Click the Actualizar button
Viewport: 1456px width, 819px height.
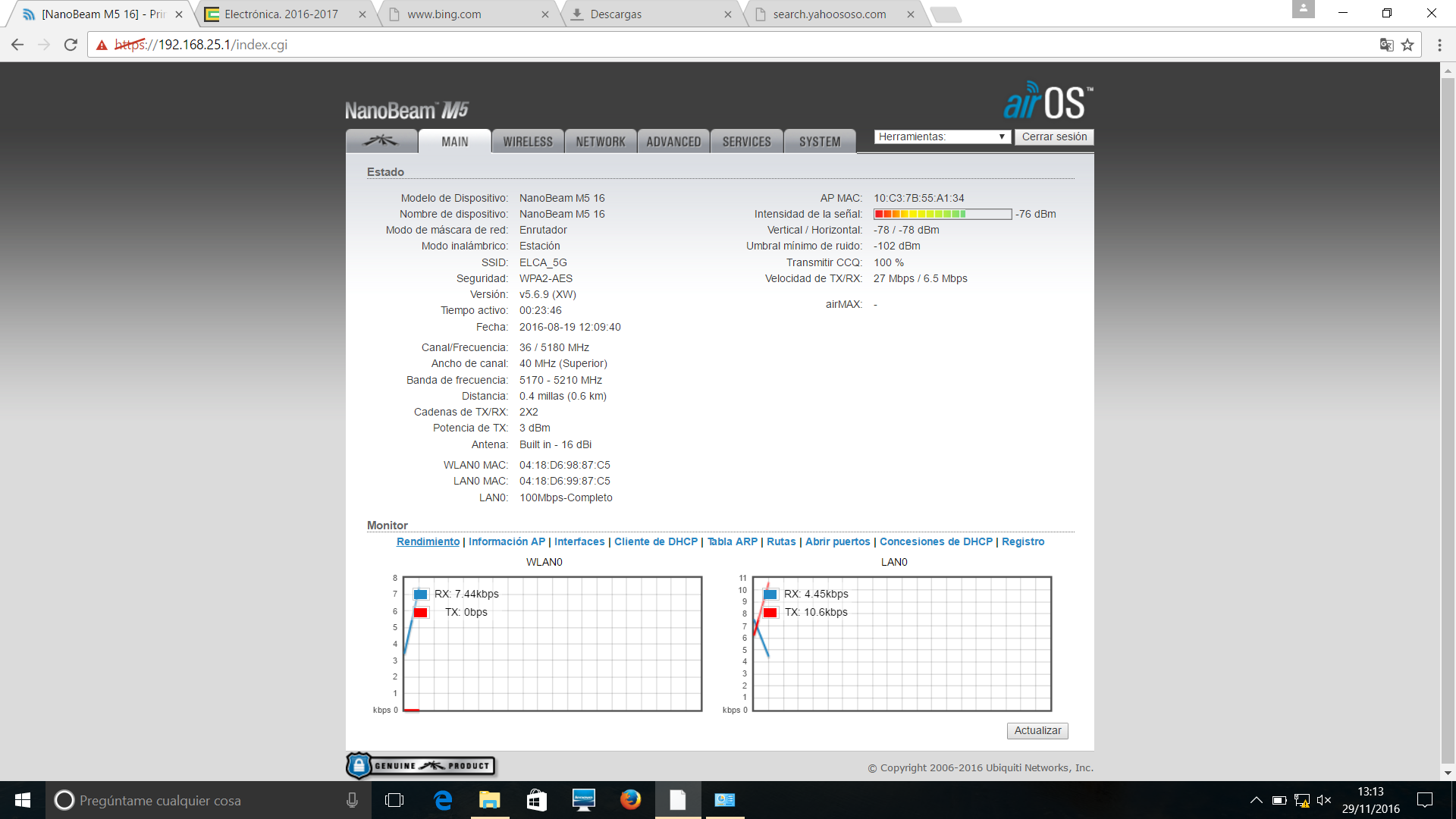1037,730
